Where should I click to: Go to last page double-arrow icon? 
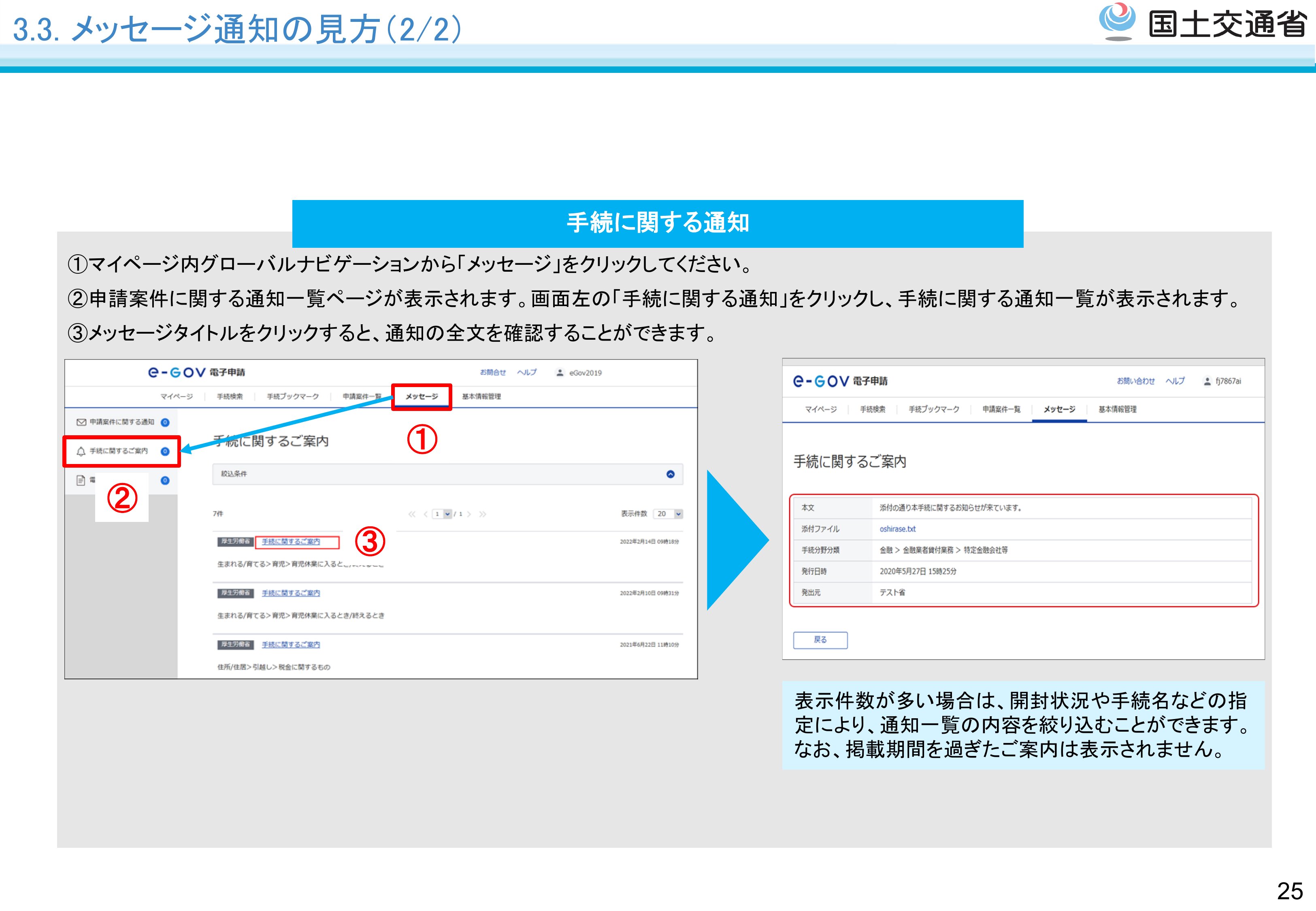click(483, 514)
